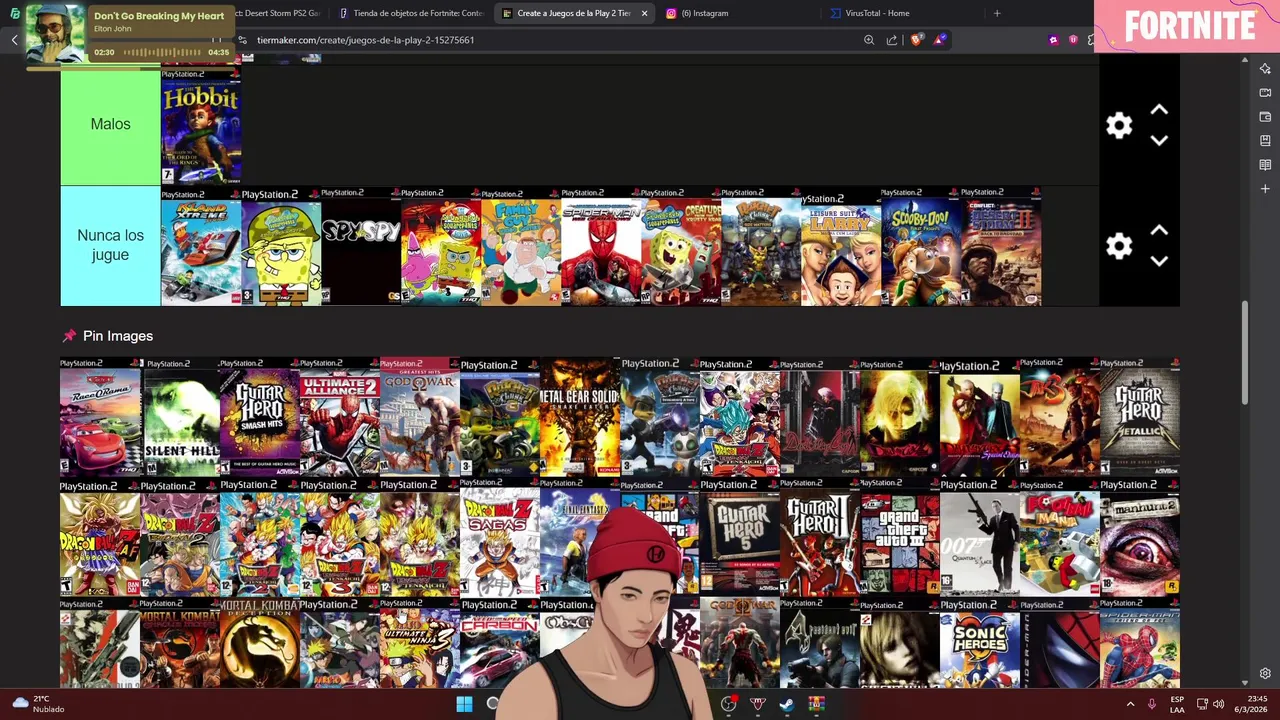The width and height of the screenshot is (1280, 720).
Task: Show hidden system tray icons chevron
Action: click(1131, 704)
